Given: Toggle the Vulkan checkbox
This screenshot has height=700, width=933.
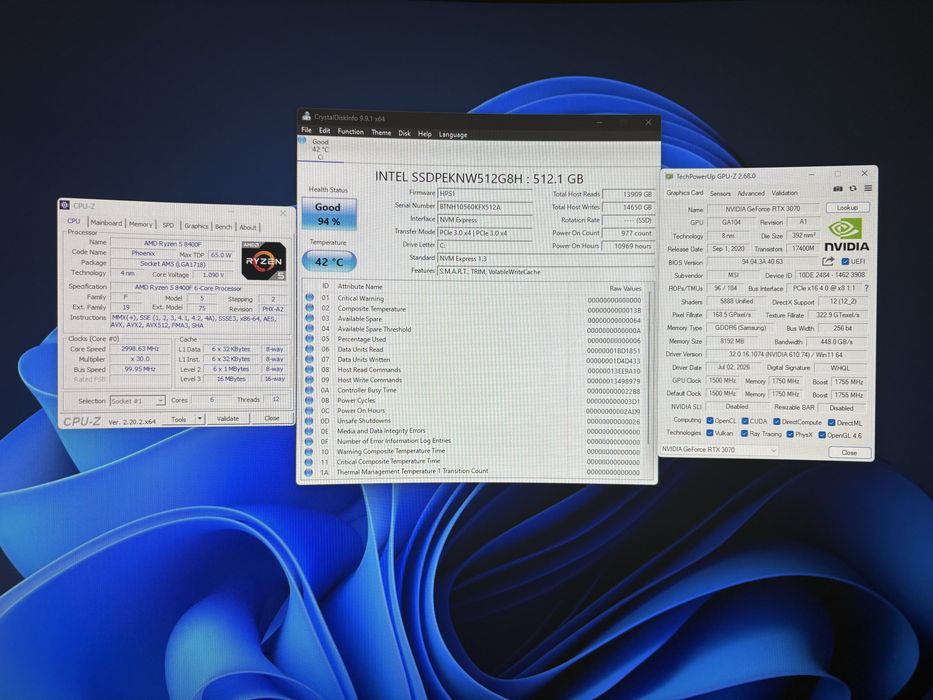Looking at the screenshot, I should (710, 433).
